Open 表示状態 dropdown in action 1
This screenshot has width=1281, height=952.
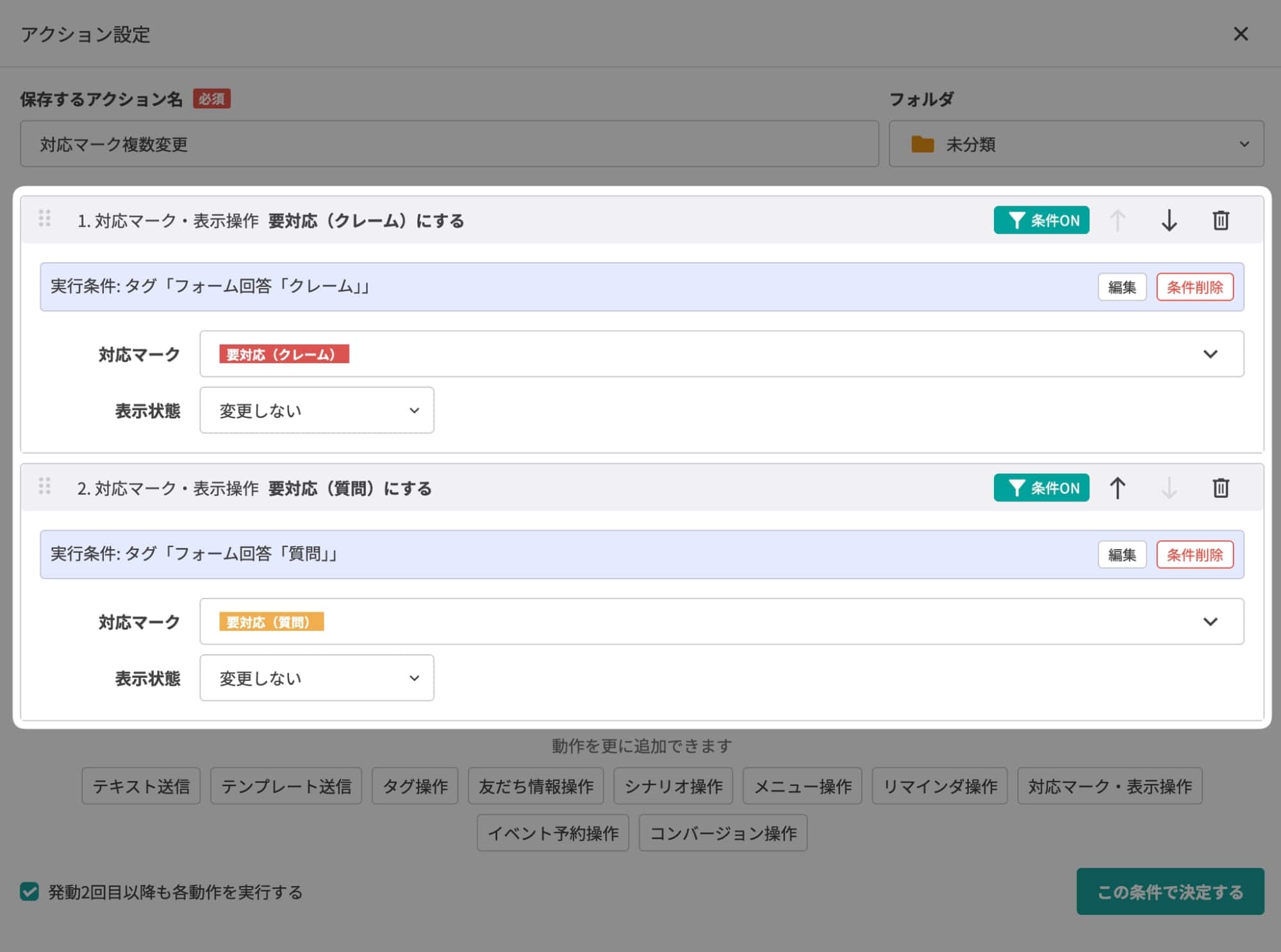[317, 410]
